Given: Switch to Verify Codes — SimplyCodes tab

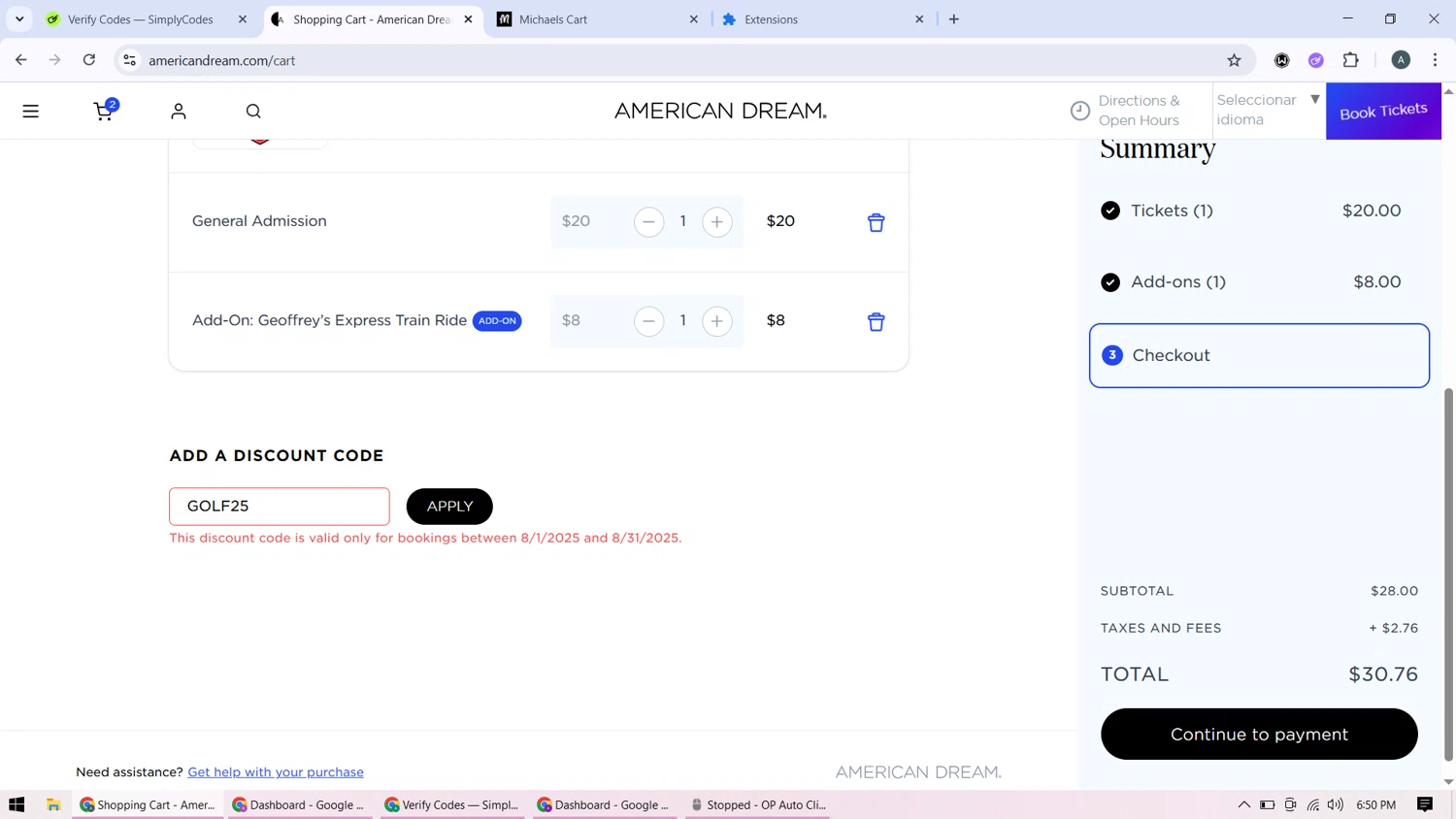Looking at the screenshot, I should (141, 19).
